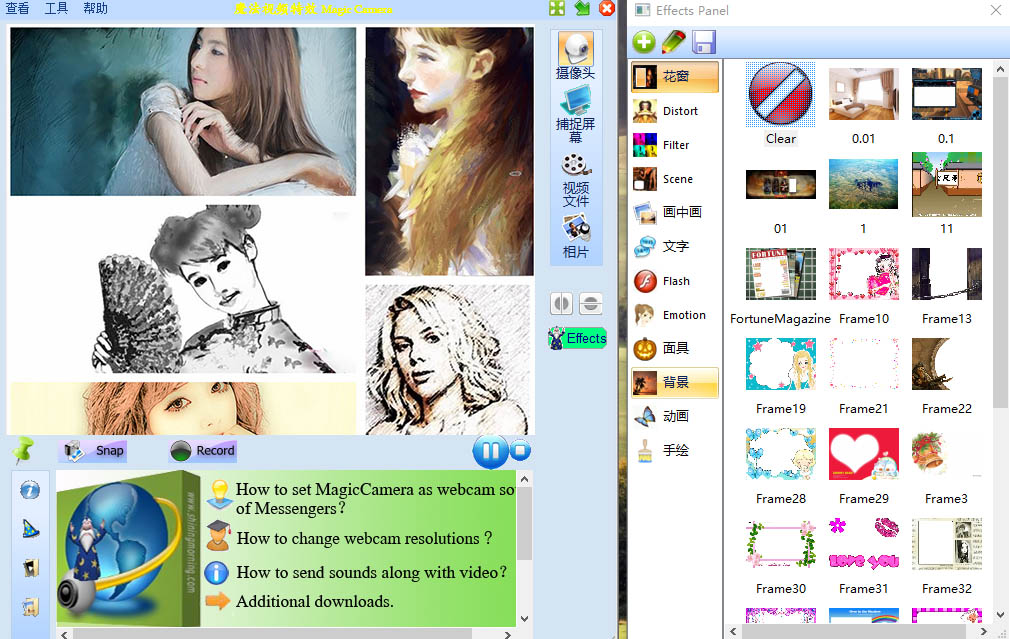Apply the effect thumbnail labeled 1
The image size is (1010, 639).
(x=863, y=184)
